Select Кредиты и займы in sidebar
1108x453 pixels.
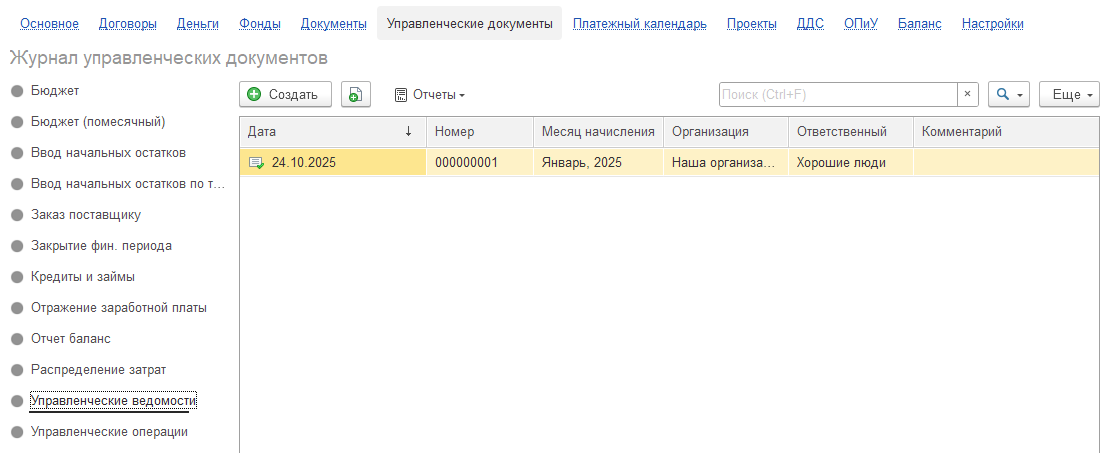click(83, 277)
